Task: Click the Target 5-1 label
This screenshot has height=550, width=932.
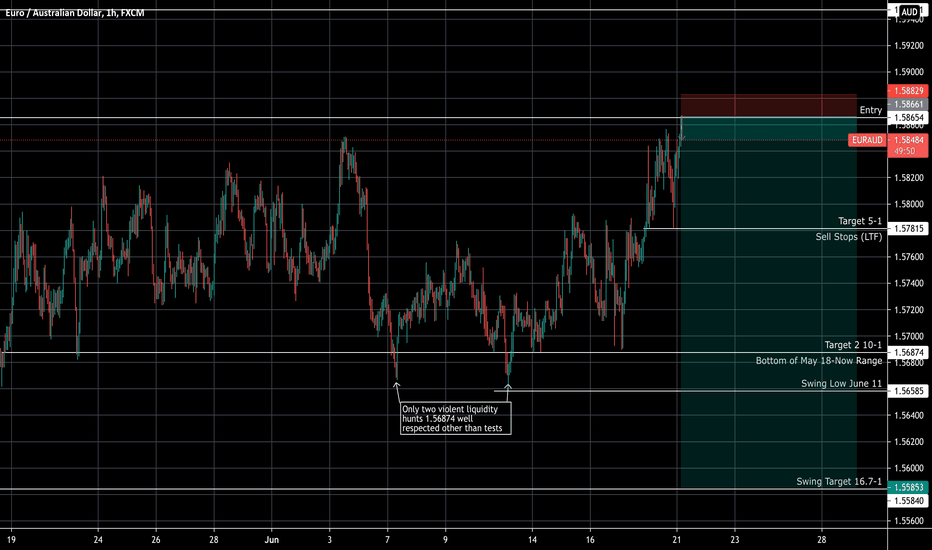Action: pyautogui.click(x=860, y=221)
